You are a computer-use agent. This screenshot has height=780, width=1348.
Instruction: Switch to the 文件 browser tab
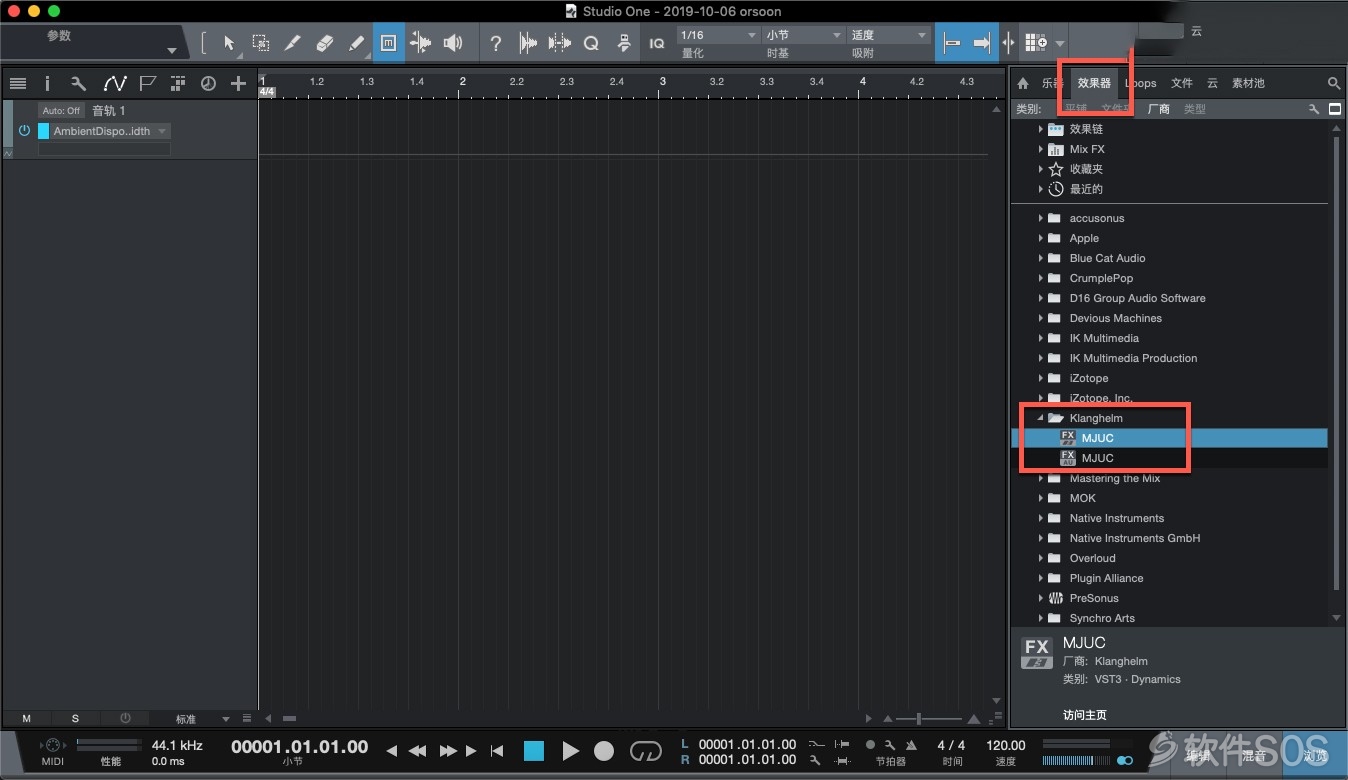(1182, 83)
